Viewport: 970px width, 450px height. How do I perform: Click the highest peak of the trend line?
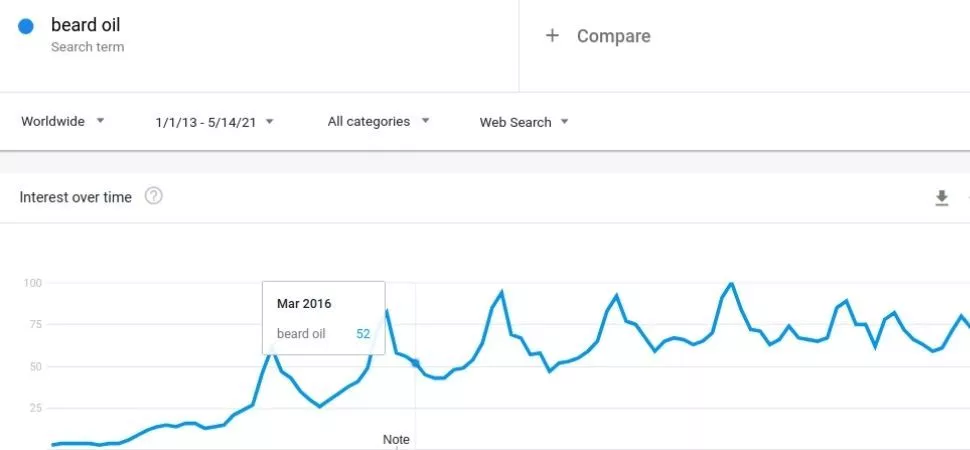(733, 284)
